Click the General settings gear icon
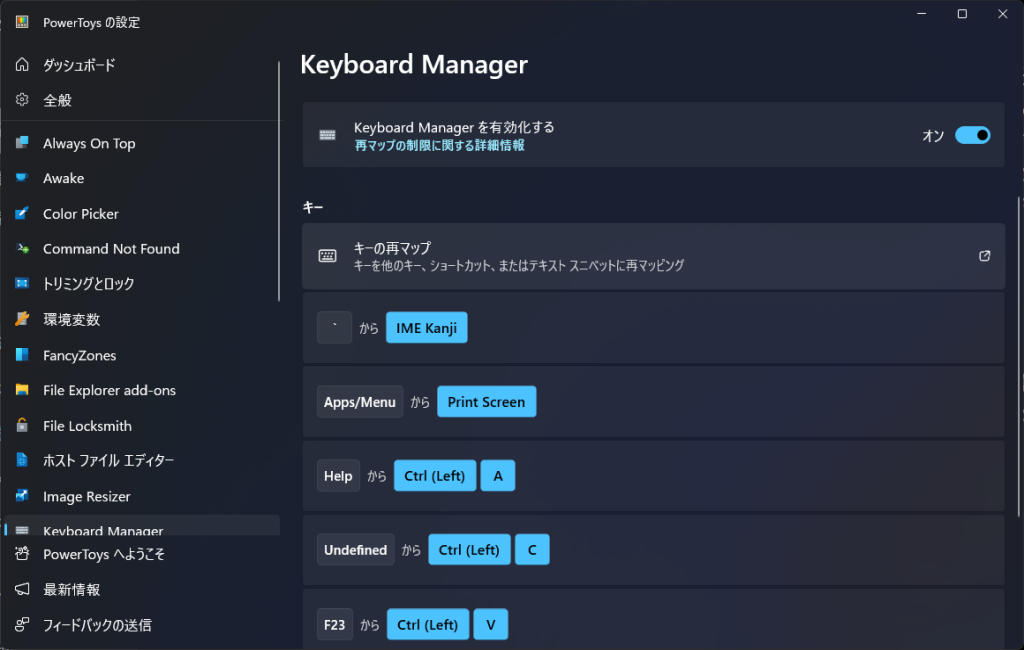The height and width of the screenshot is (650, 1024). coord(22,99)
